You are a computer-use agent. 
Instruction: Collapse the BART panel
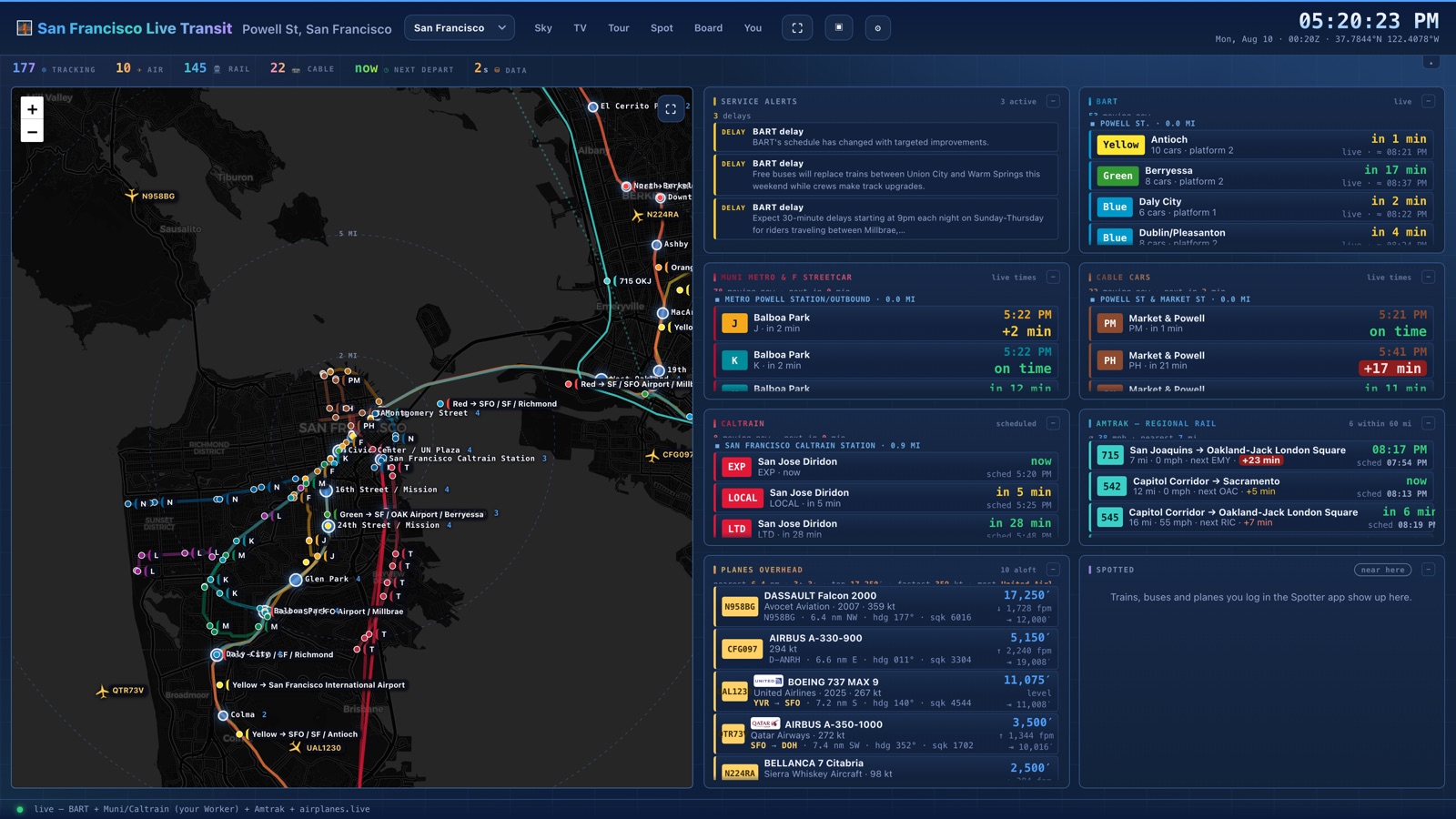click(x=1428, y=101)
